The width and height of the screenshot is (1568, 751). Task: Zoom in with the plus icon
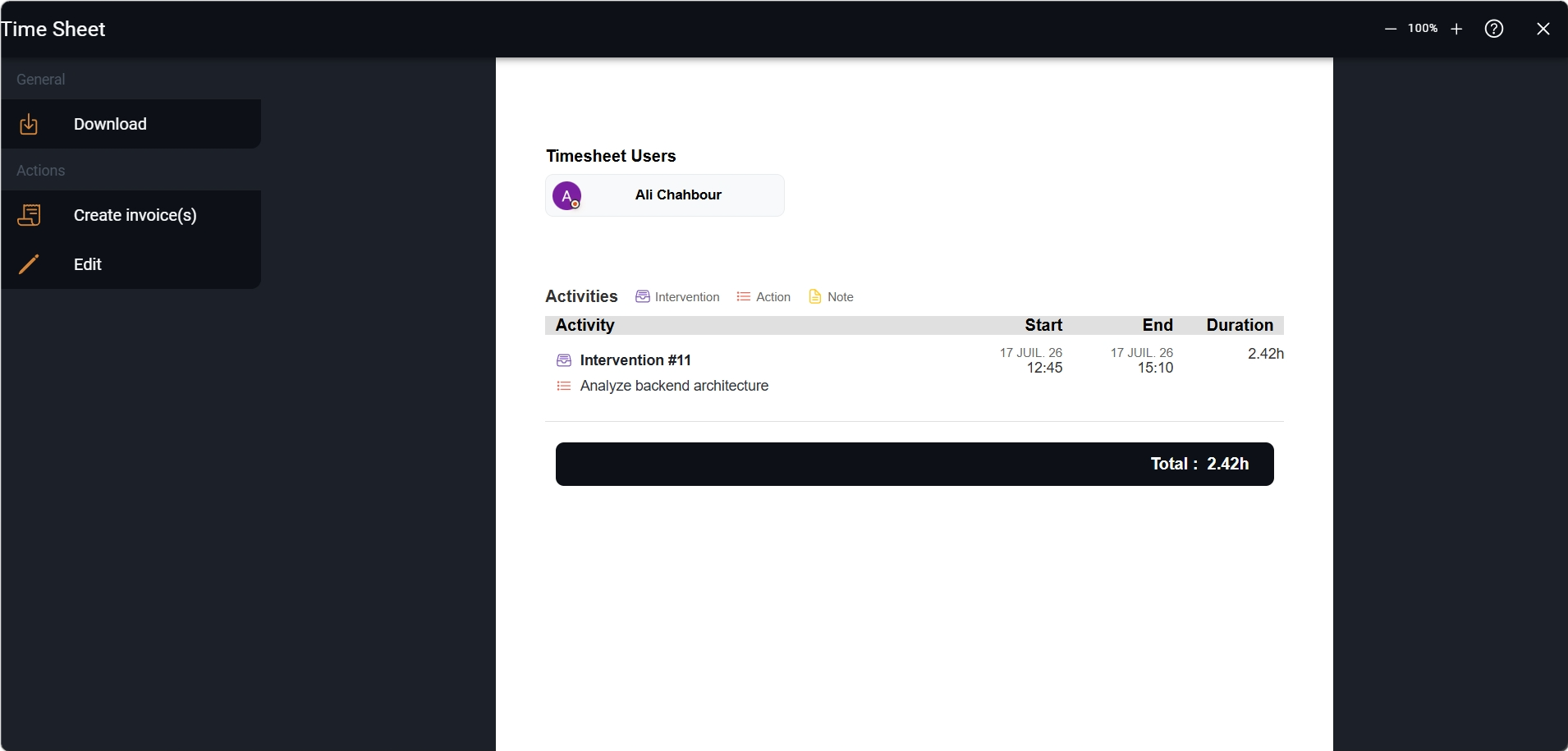(1456, 29)
